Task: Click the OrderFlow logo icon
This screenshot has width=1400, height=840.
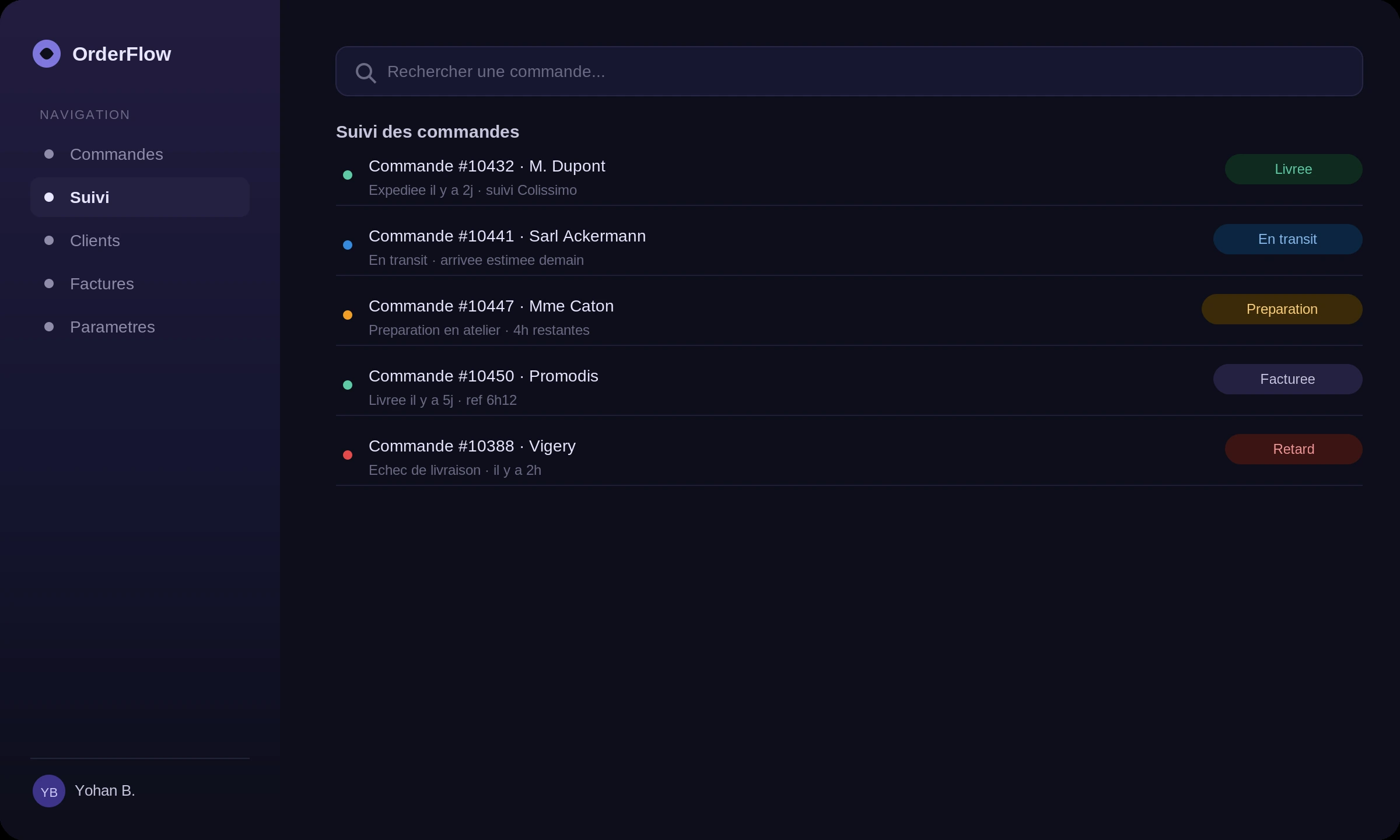Action: [x=47, y=54]
